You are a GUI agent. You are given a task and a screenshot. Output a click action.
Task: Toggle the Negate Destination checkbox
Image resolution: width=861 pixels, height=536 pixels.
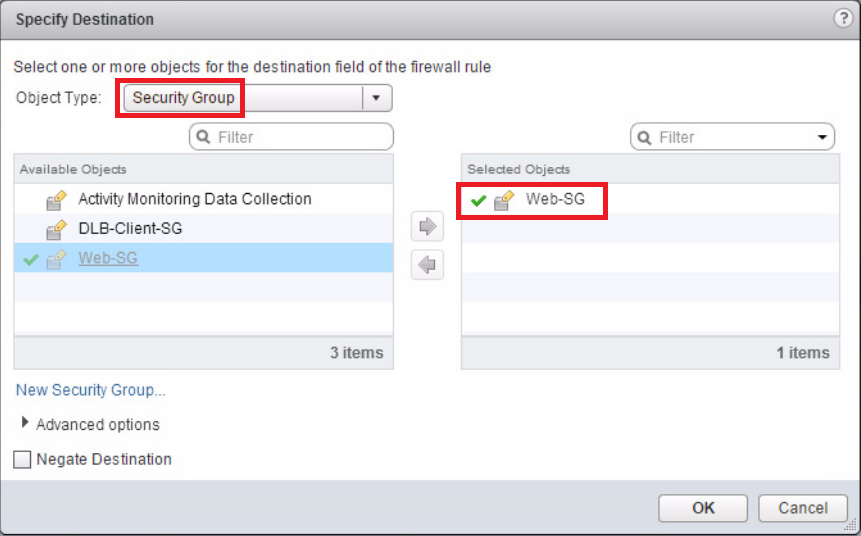(22, 459)
